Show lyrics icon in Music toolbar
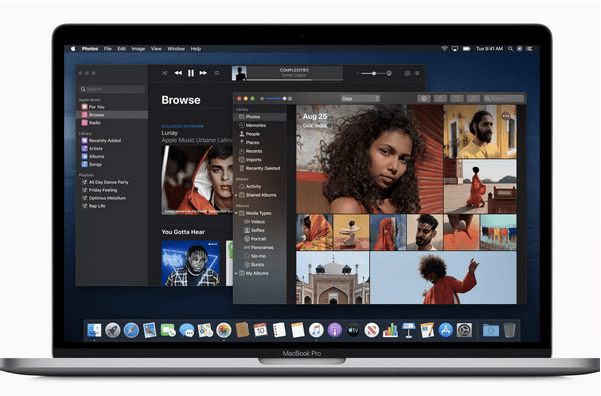 [x=407, y=73]
